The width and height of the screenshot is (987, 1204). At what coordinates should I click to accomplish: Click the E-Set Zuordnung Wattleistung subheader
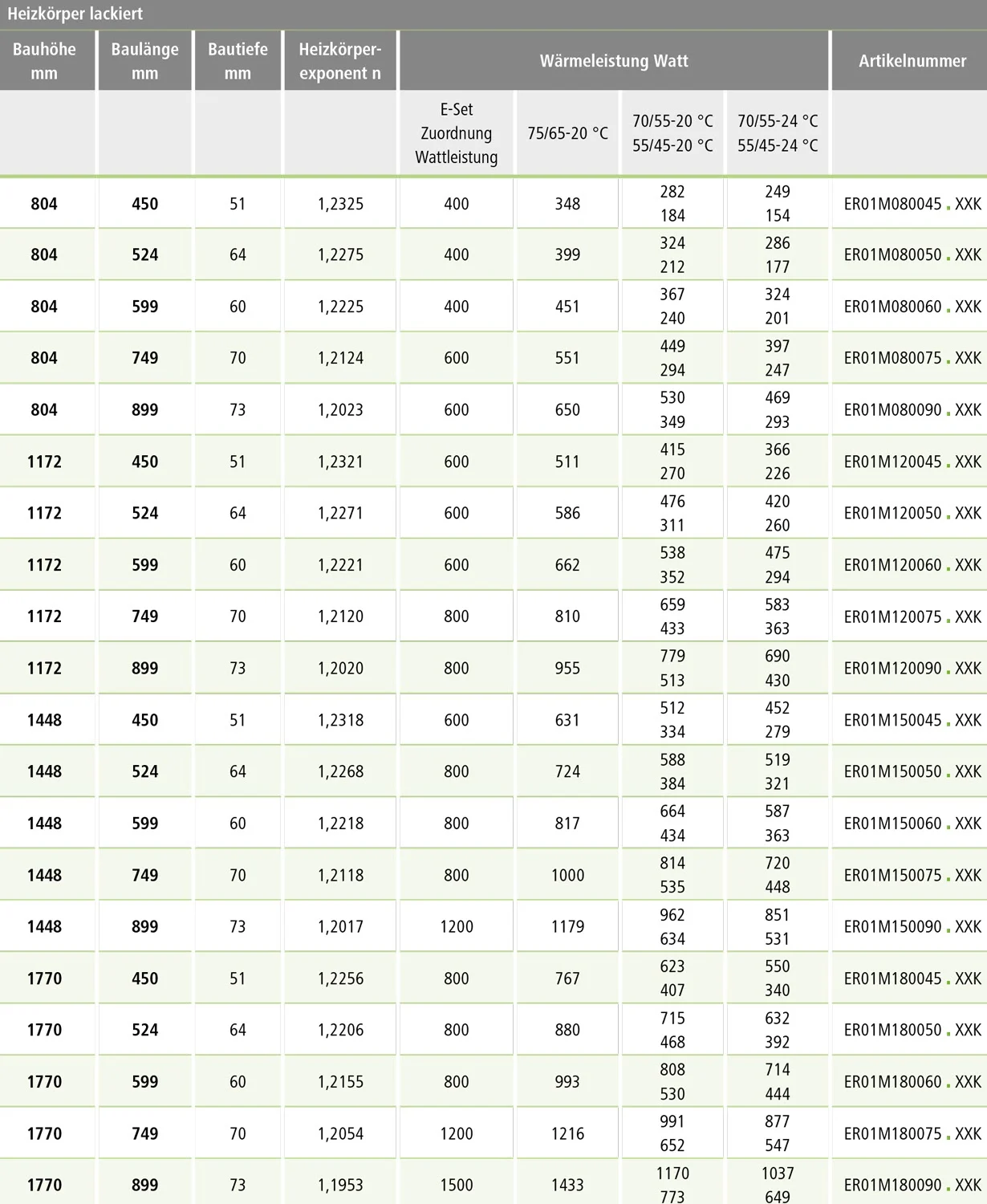[x=456, y=133]
